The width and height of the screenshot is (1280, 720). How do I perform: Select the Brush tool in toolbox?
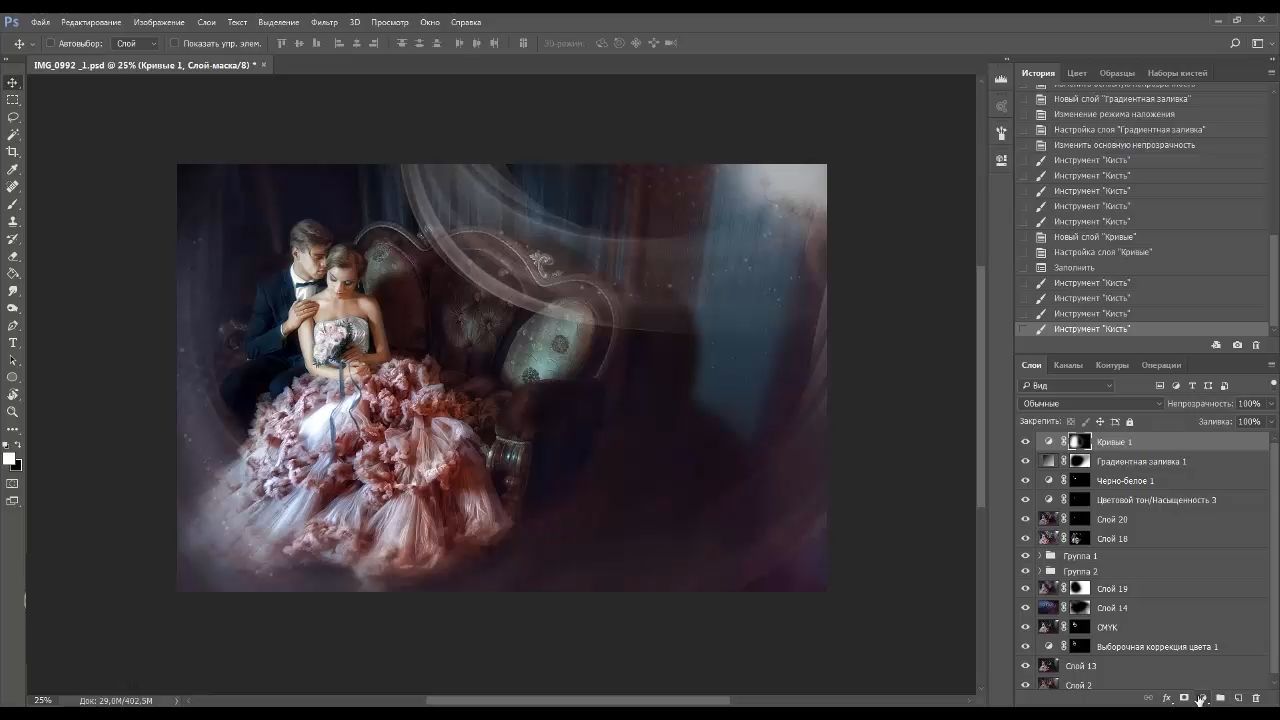tap(13, 204)
